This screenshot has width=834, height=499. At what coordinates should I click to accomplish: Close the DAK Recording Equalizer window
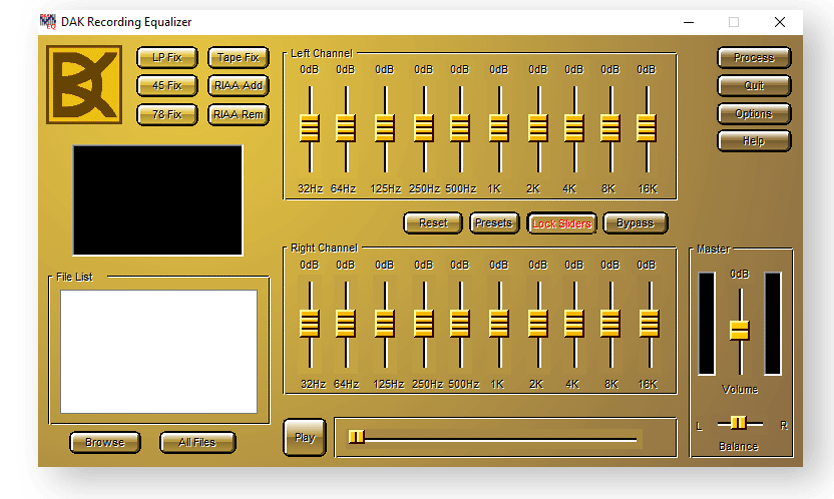[x=780, y=22]
